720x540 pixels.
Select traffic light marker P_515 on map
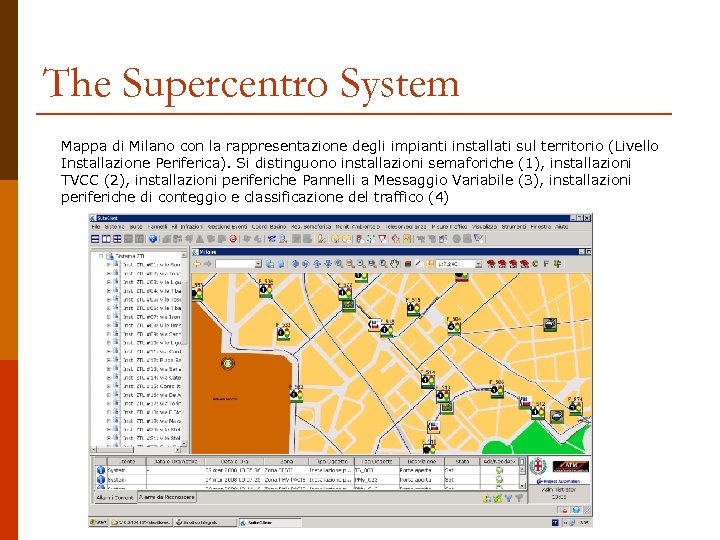pyautogui.click(x=413, y=308)
